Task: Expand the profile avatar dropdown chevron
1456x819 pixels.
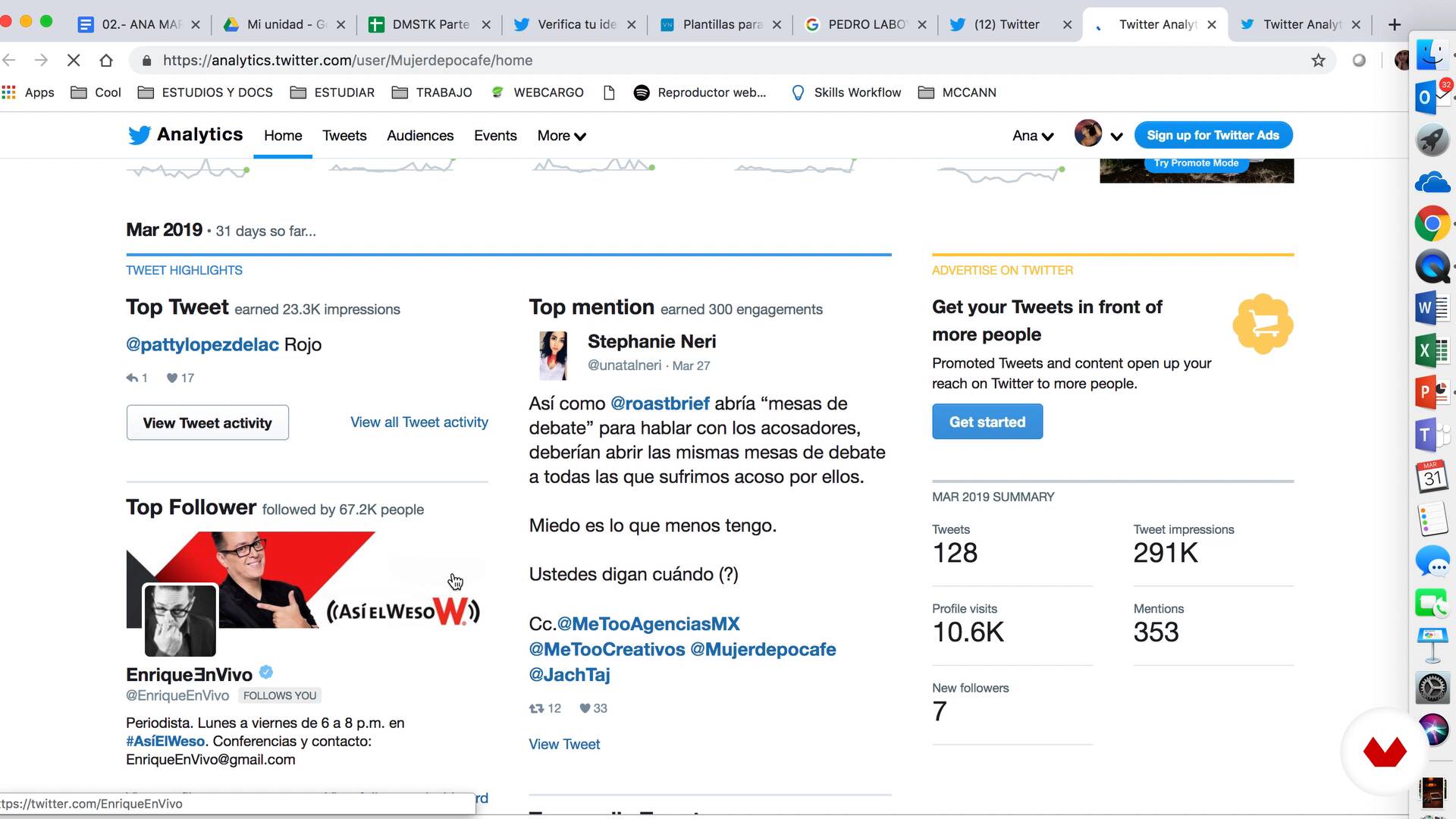Action: pyautogui.click(x=1116, y=136)
